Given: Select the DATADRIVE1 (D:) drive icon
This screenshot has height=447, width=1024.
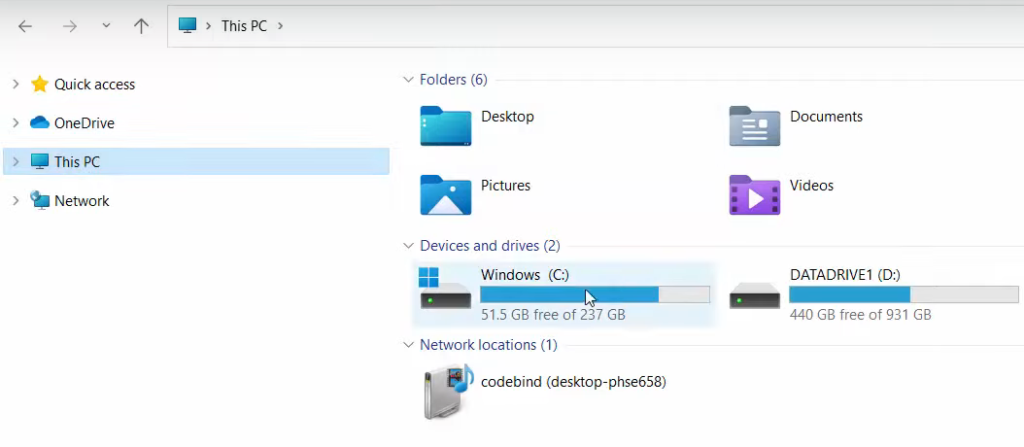Looking at the screenshot, I should coord(754,294).
